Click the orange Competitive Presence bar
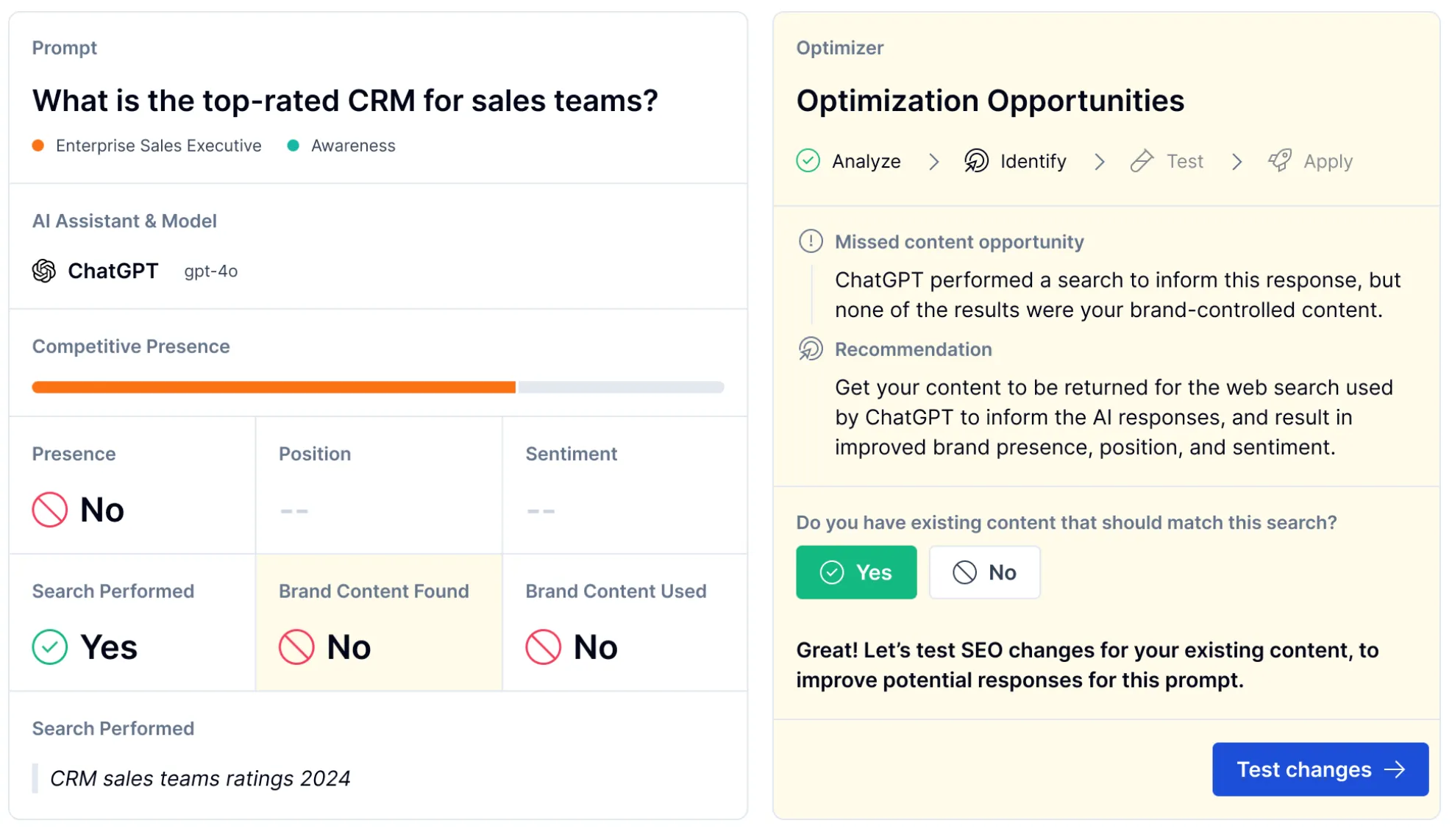This screenshot has width=1452, height=840. pos(274,387)
